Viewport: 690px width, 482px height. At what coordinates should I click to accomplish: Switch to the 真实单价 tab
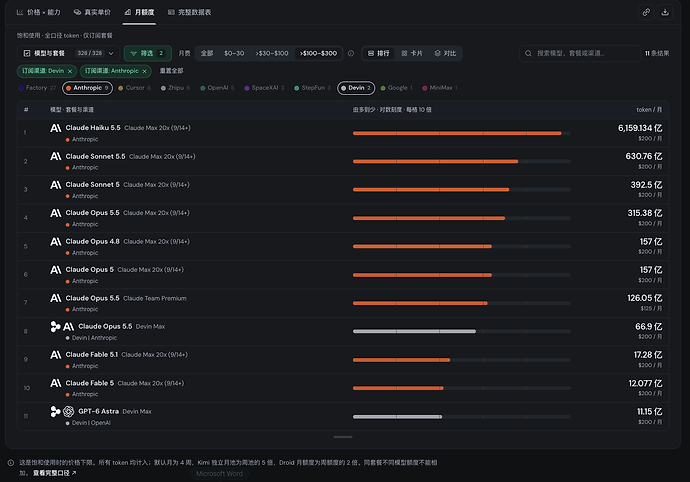point(92,12)
